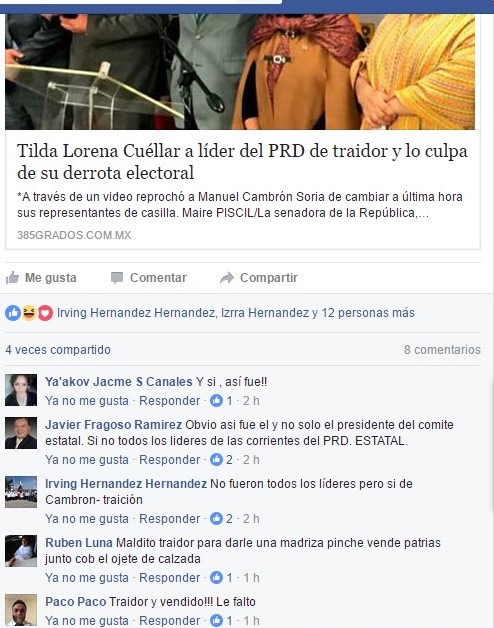Open the Tilda Lorena Cuéllar article headline
Screen dimensions: 494x628
point(242,162)
